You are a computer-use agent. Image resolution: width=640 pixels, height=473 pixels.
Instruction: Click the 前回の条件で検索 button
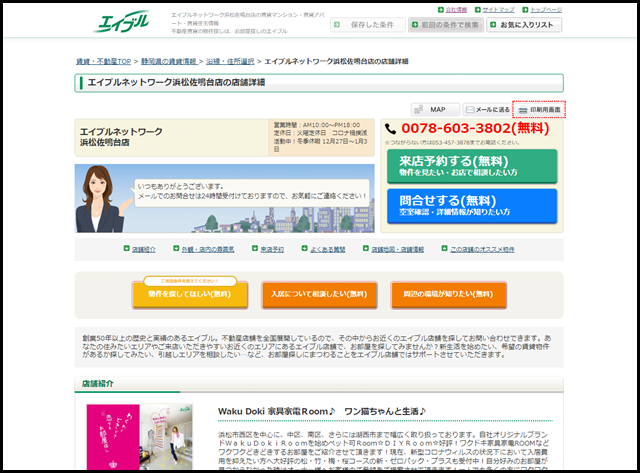[x=446, y=25]
